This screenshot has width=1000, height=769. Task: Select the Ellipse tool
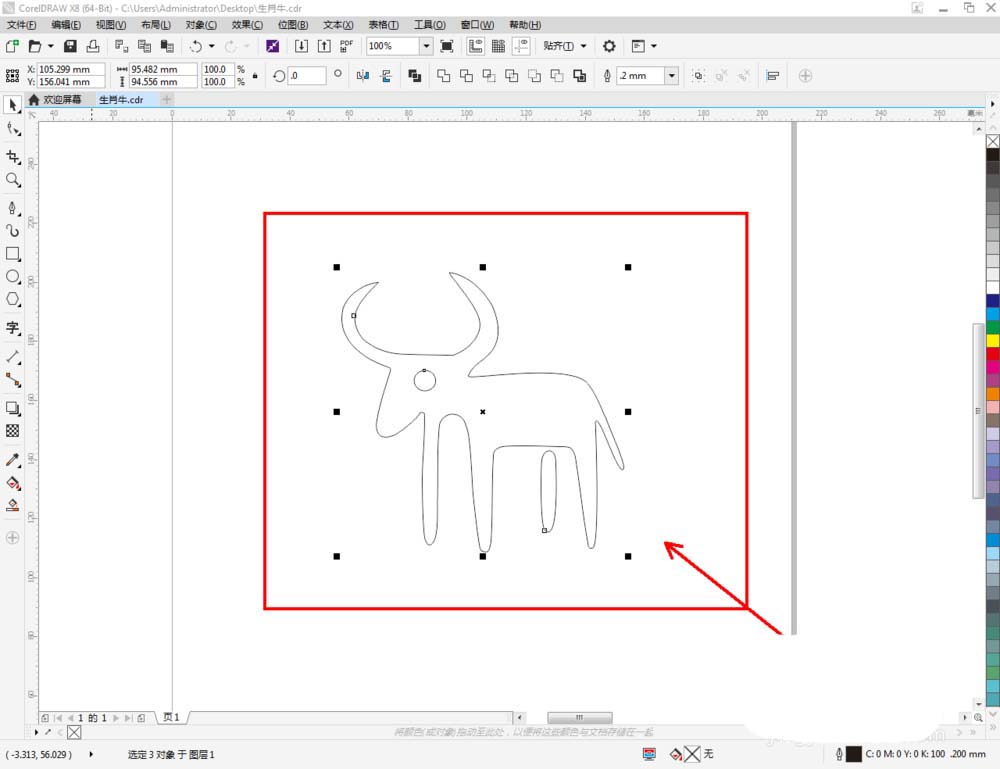point(13,277)
